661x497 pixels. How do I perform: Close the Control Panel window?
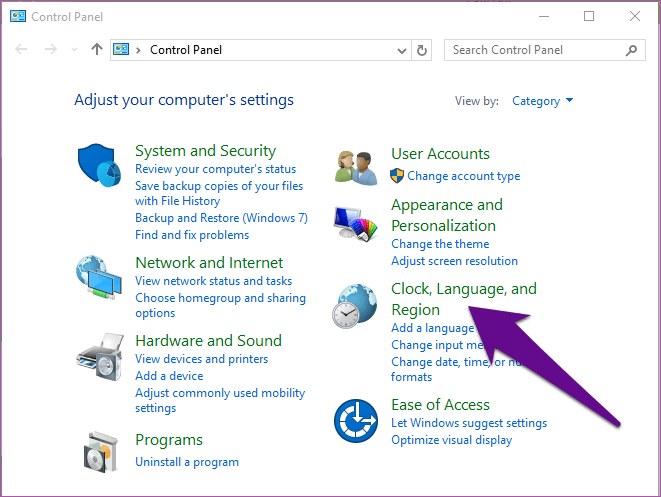pos(634,16)
